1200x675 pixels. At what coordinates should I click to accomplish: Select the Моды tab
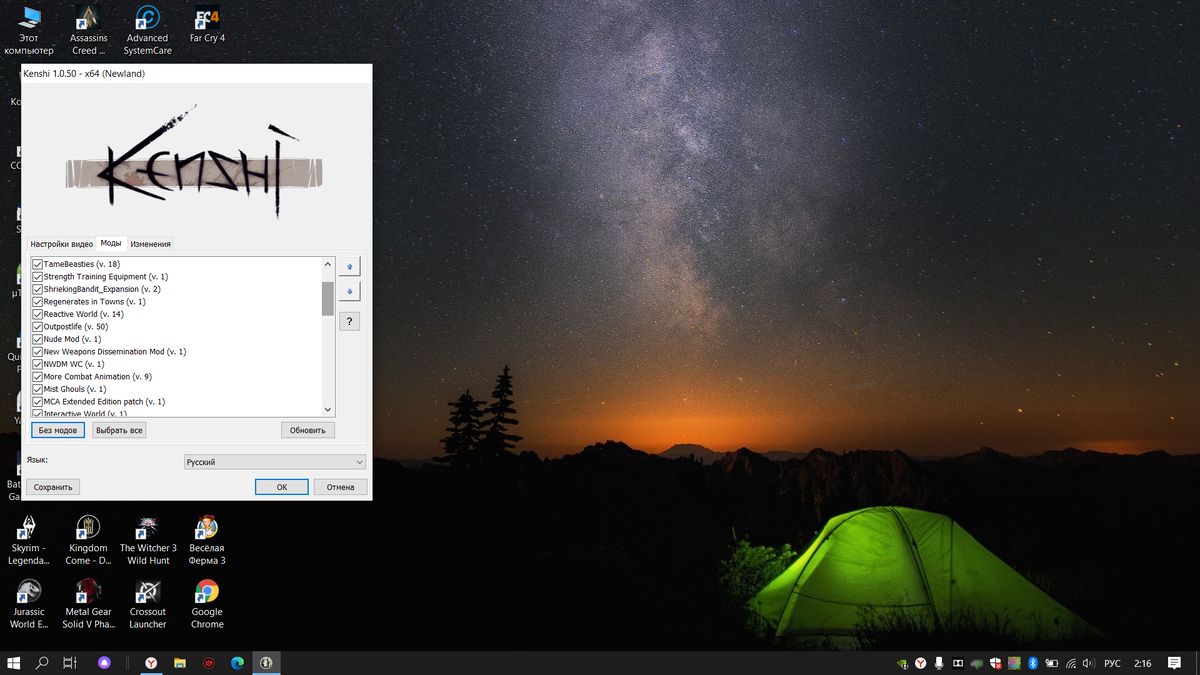coord(111,243)
